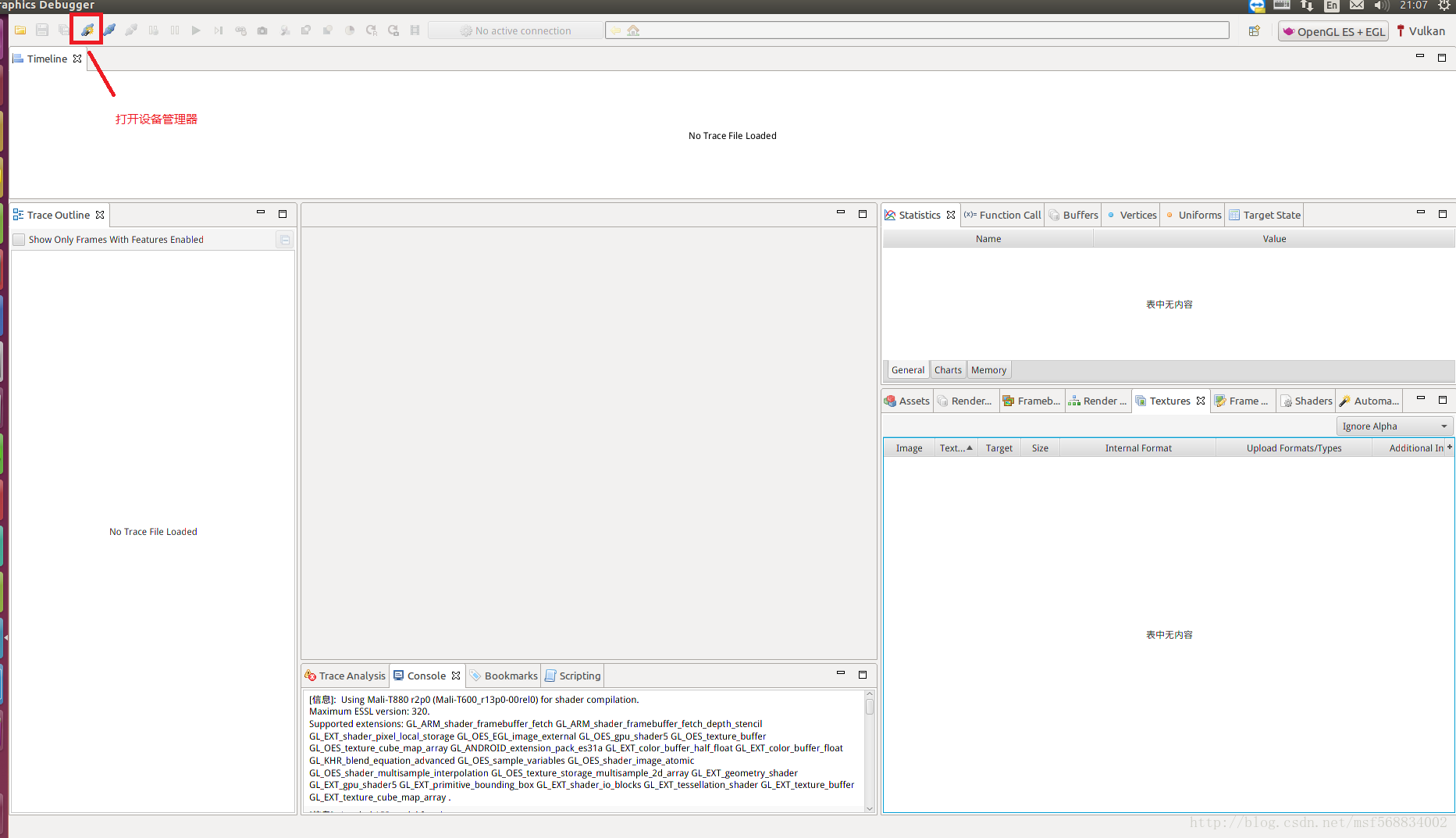1456x838 pixels.
Task: Click the Value column header in Statistics
Action: coord(1274,239)
